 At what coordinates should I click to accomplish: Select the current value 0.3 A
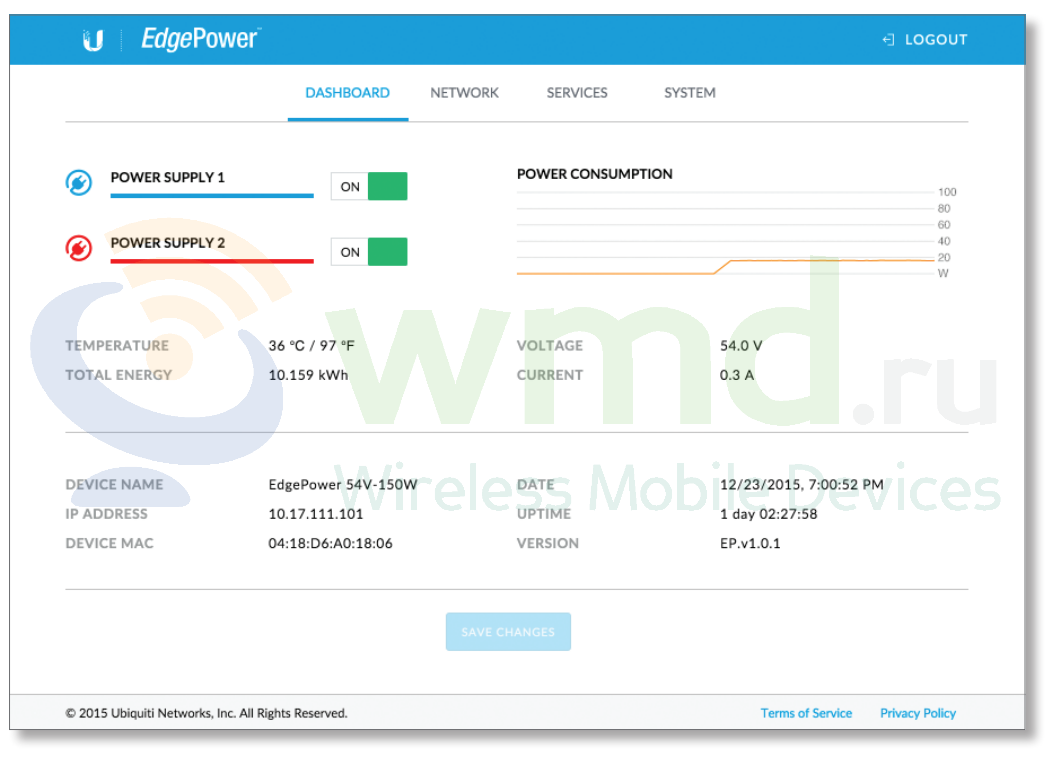(737, 375)
